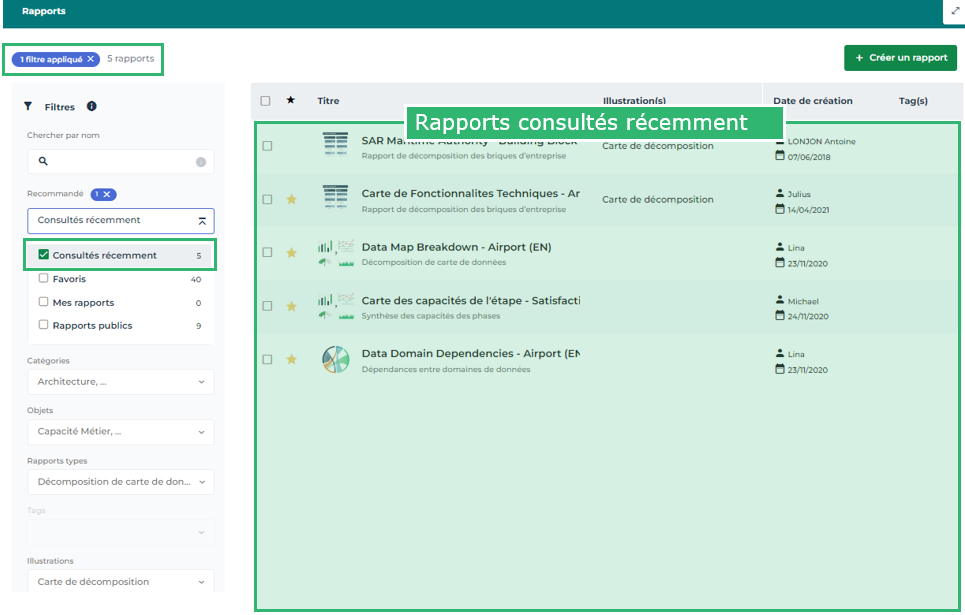
Task: Open the Carte des capacités de l'étape report
Action: click(470, 301)
